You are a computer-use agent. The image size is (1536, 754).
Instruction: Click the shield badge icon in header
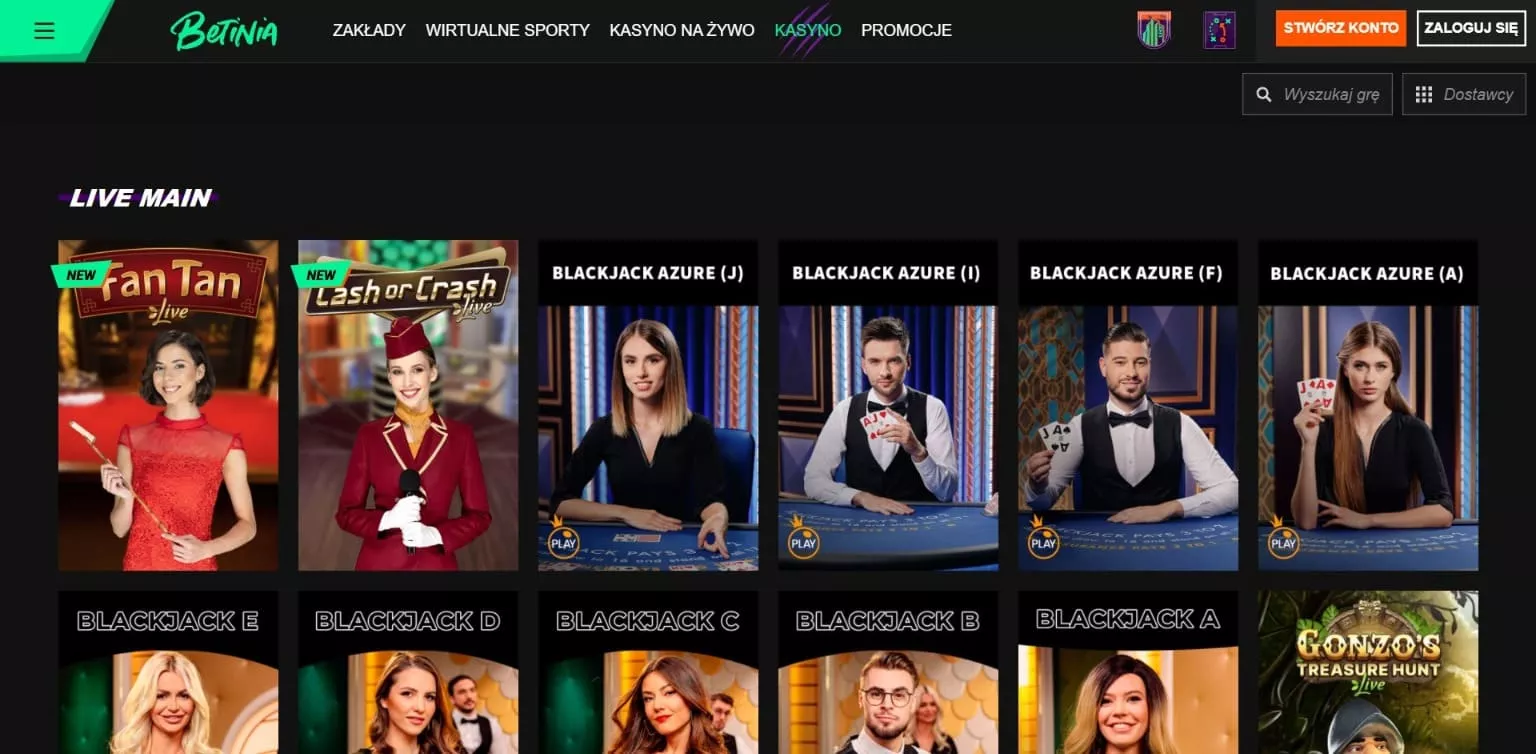(x=1154, y=30)
